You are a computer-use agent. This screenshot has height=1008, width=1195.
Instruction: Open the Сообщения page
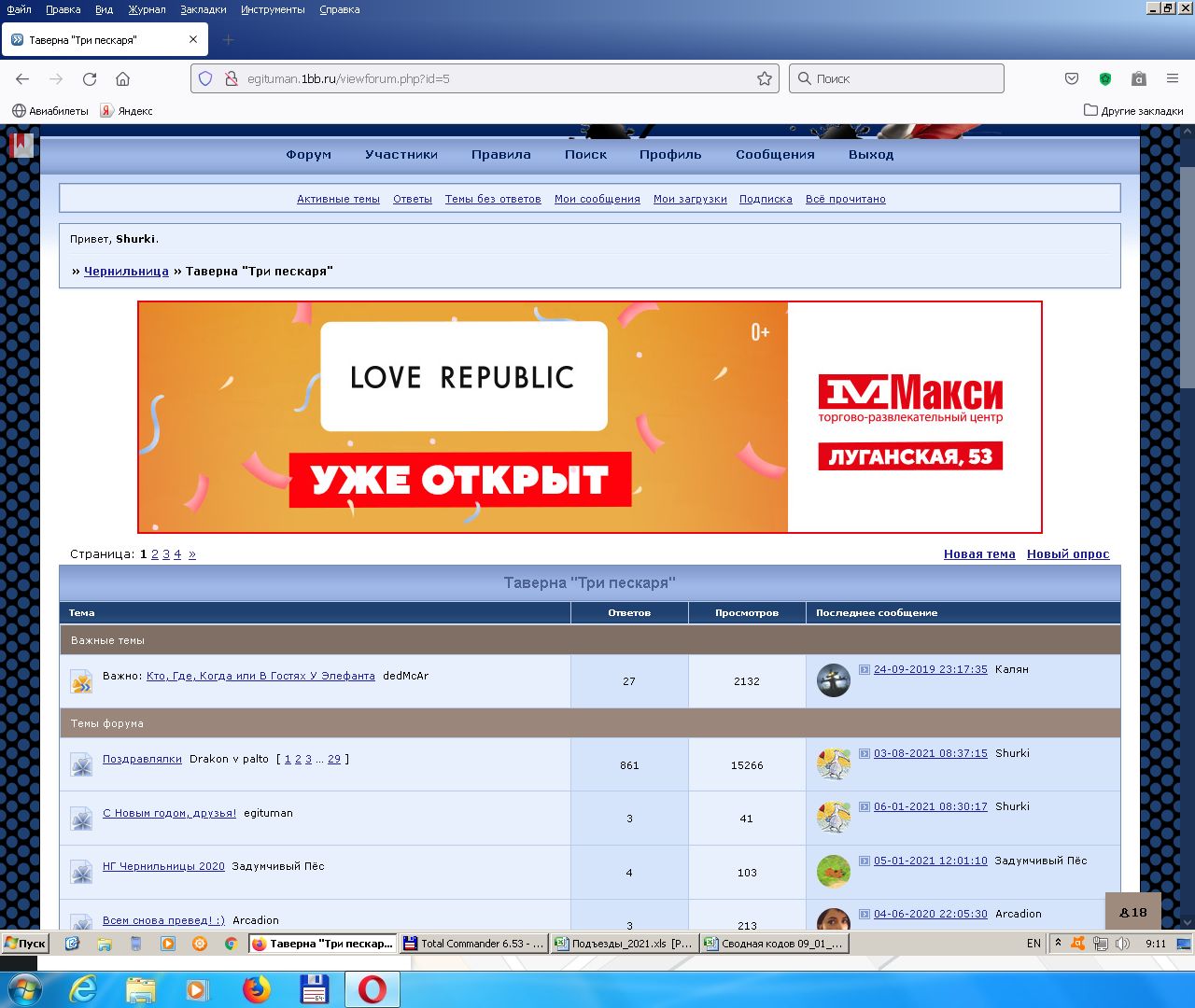[x=775, y=155]
